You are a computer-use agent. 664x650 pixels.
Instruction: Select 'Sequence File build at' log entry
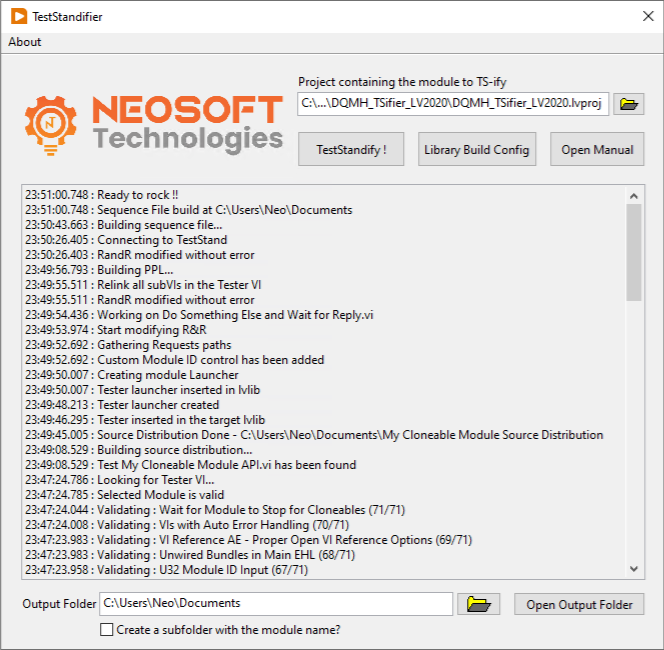[188, 210]
